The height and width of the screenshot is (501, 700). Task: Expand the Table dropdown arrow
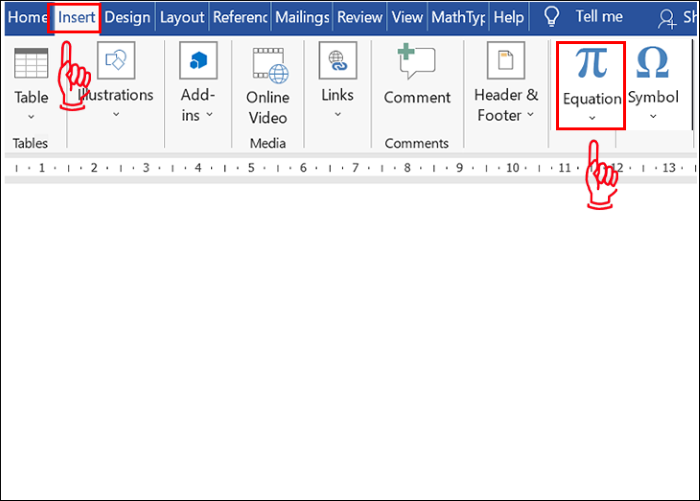(x=31, y=116)
